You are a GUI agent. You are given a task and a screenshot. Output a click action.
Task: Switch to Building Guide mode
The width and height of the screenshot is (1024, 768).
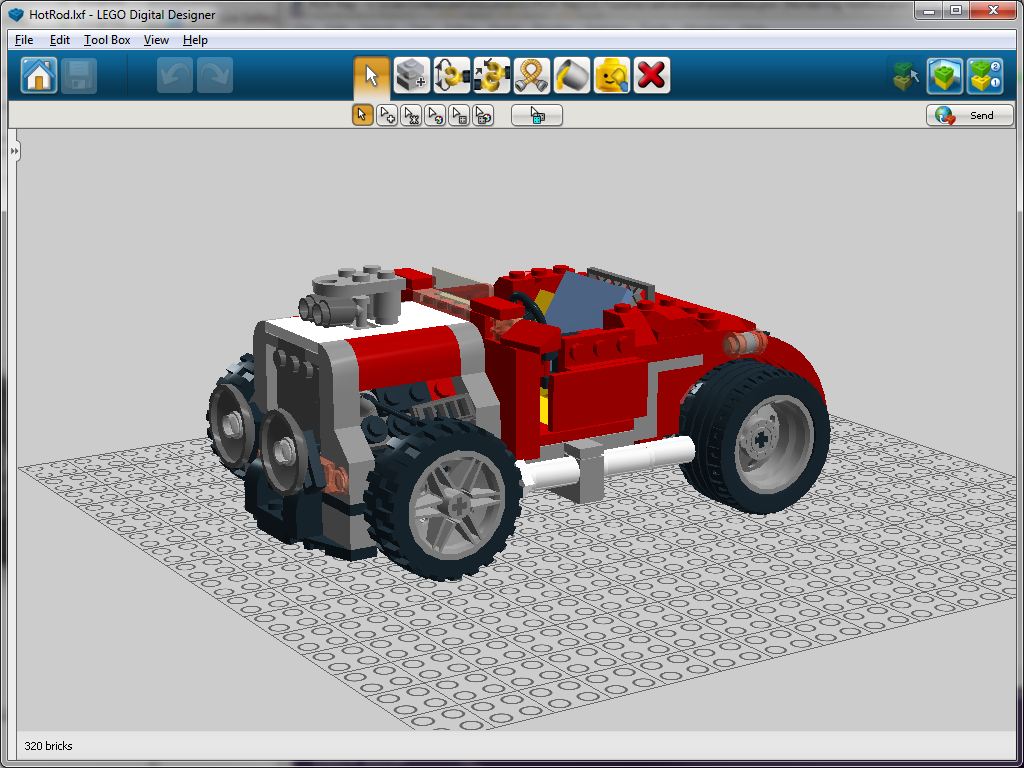[x=985, y=75]
